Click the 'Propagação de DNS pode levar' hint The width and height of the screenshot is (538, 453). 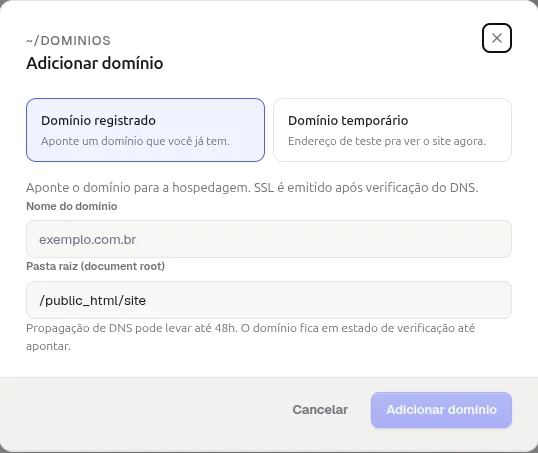[x=251, y=337]
